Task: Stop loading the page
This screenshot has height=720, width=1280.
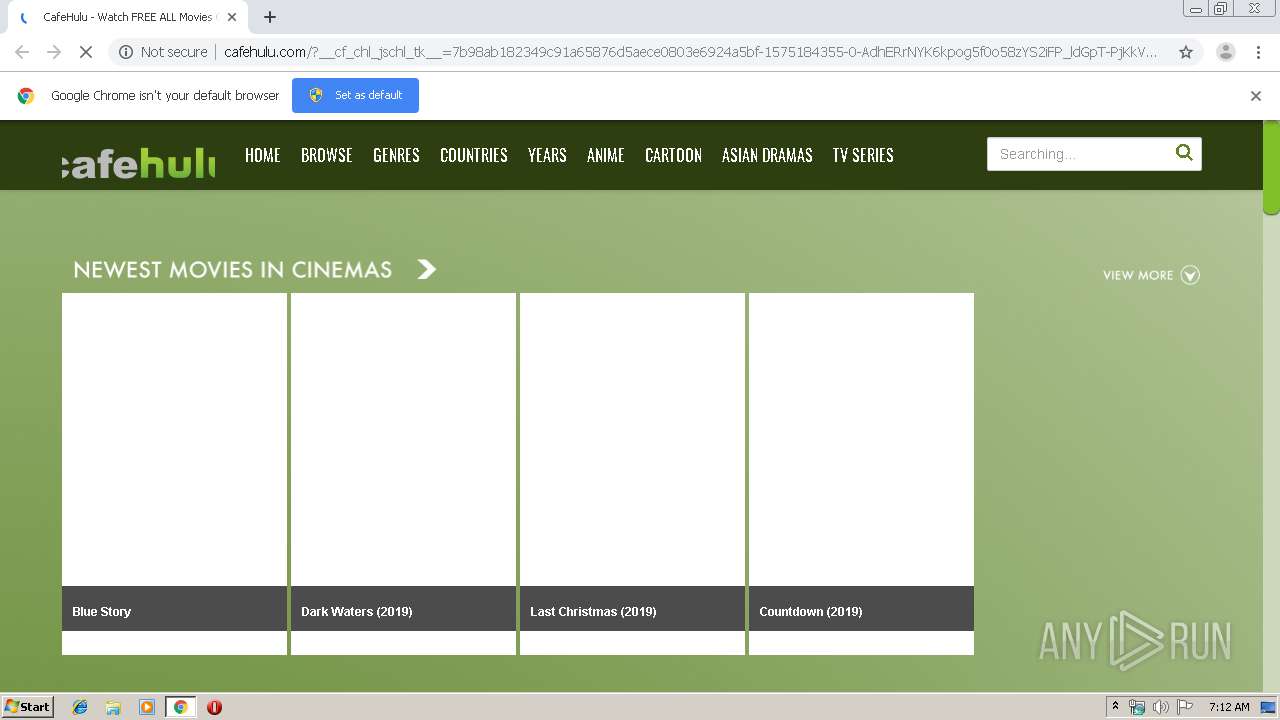Action: [x=86, y=52]
